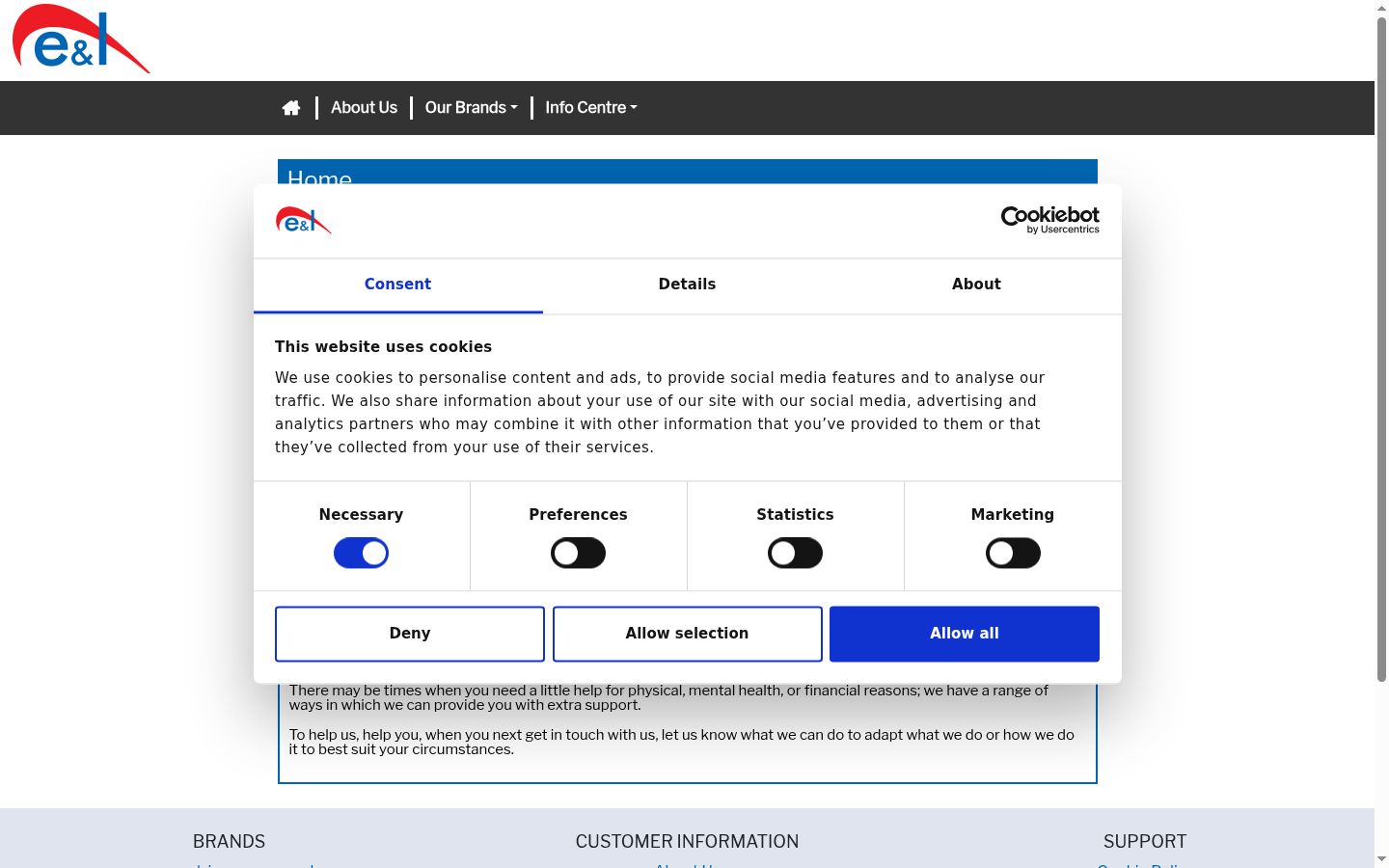Click the SUPPORT footer heading
The height and width of the screenshot is (868, 1389).
1145,841
